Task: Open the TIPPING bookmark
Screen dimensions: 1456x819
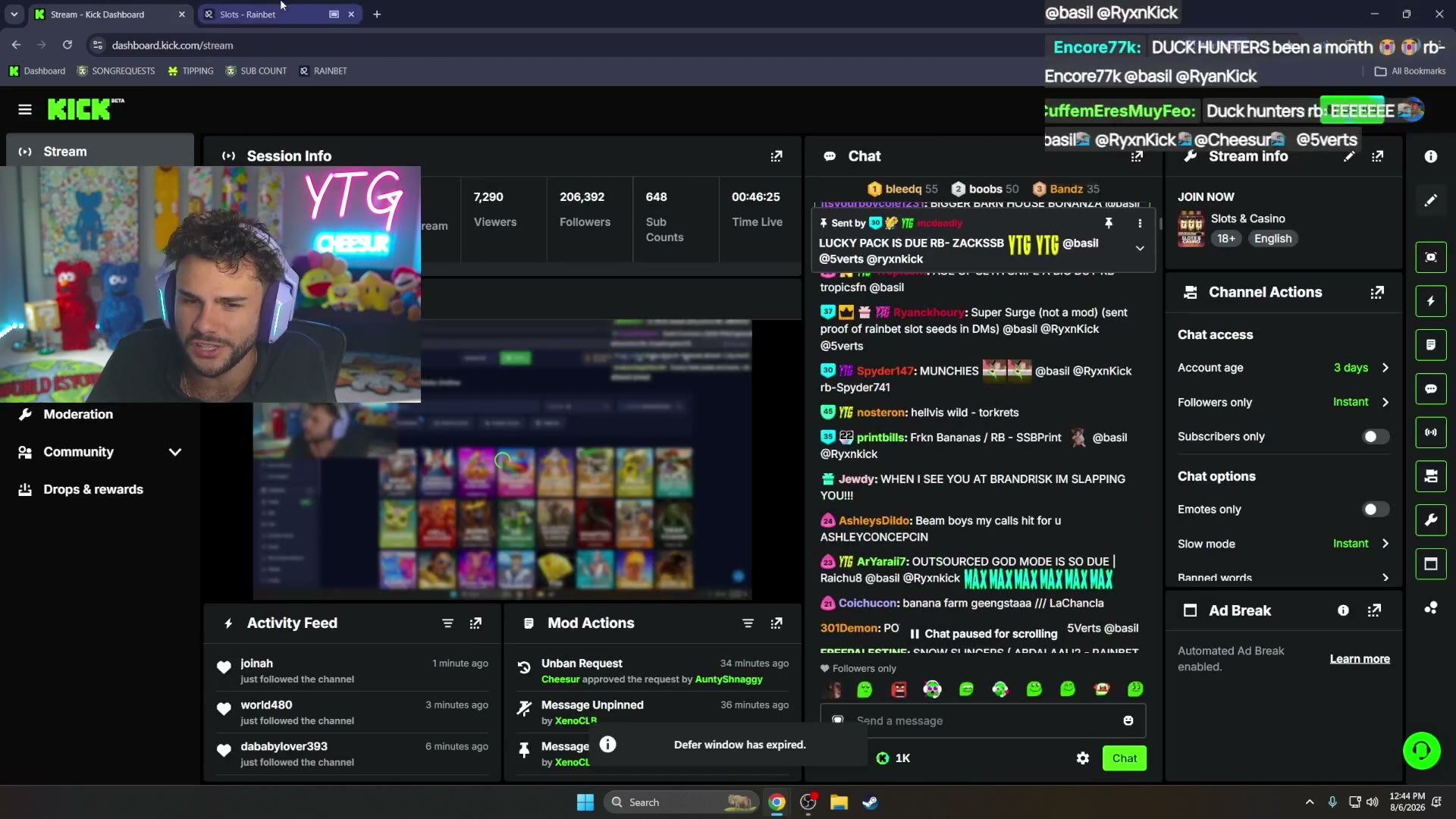Action: pos(190,71)
